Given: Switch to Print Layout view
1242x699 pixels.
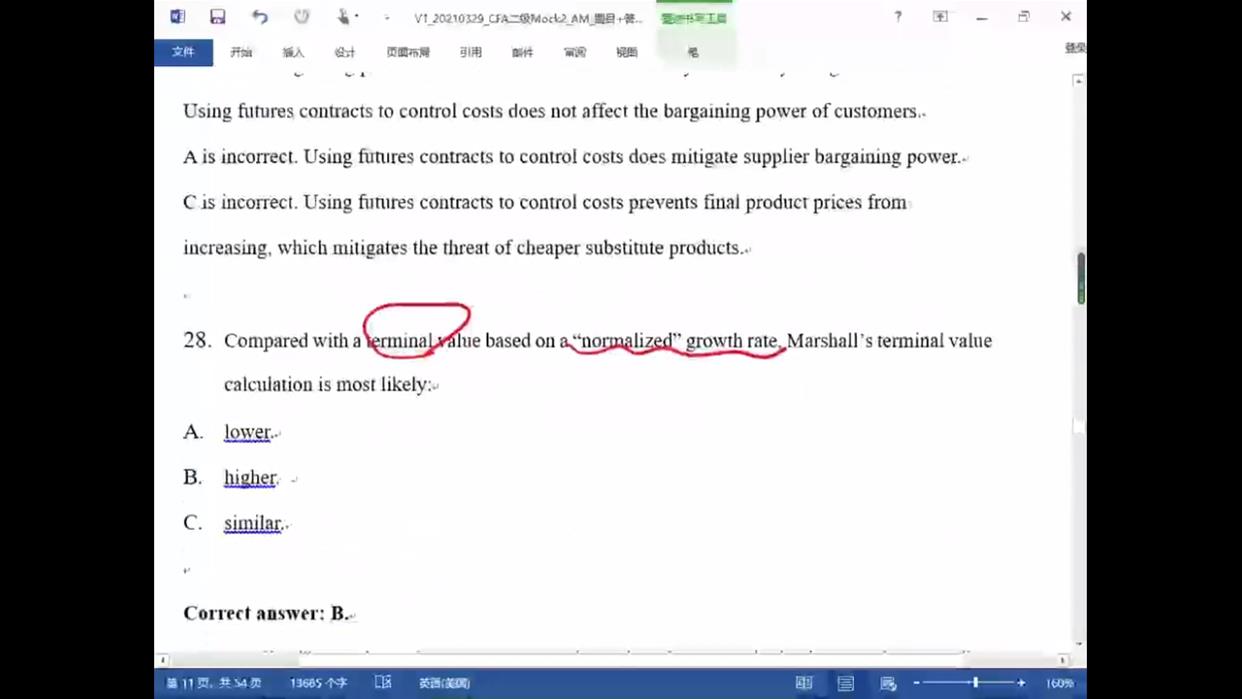Looking at the screenshot, I should click(x=846, y=683).
